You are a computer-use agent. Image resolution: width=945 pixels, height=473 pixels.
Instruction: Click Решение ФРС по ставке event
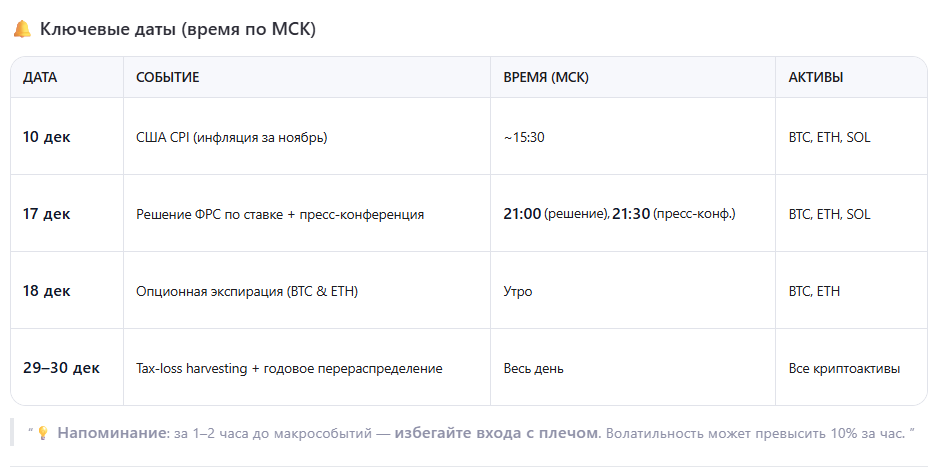tap(279, 214)
